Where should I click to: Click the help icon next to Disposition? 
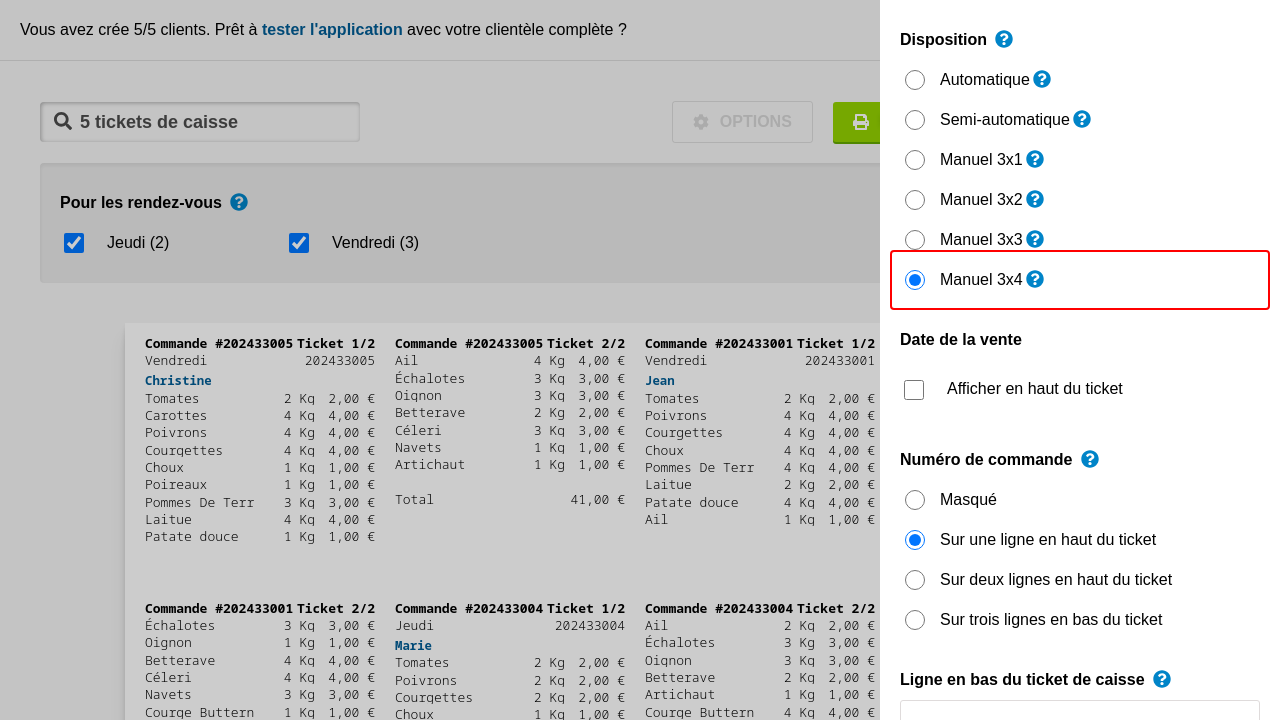click(x=1004, y=39)
